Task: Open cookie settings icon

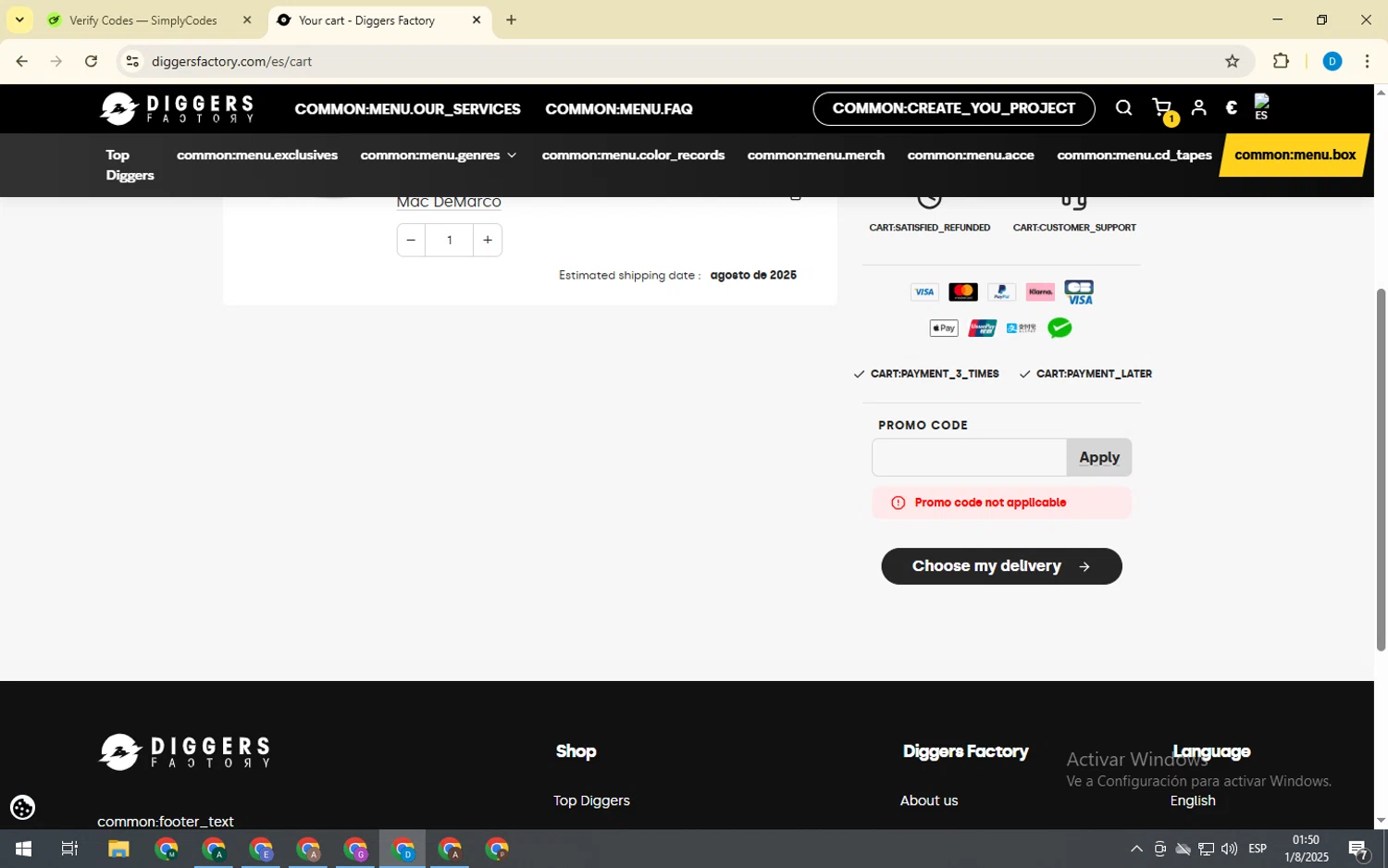Action: click(22, 808)
